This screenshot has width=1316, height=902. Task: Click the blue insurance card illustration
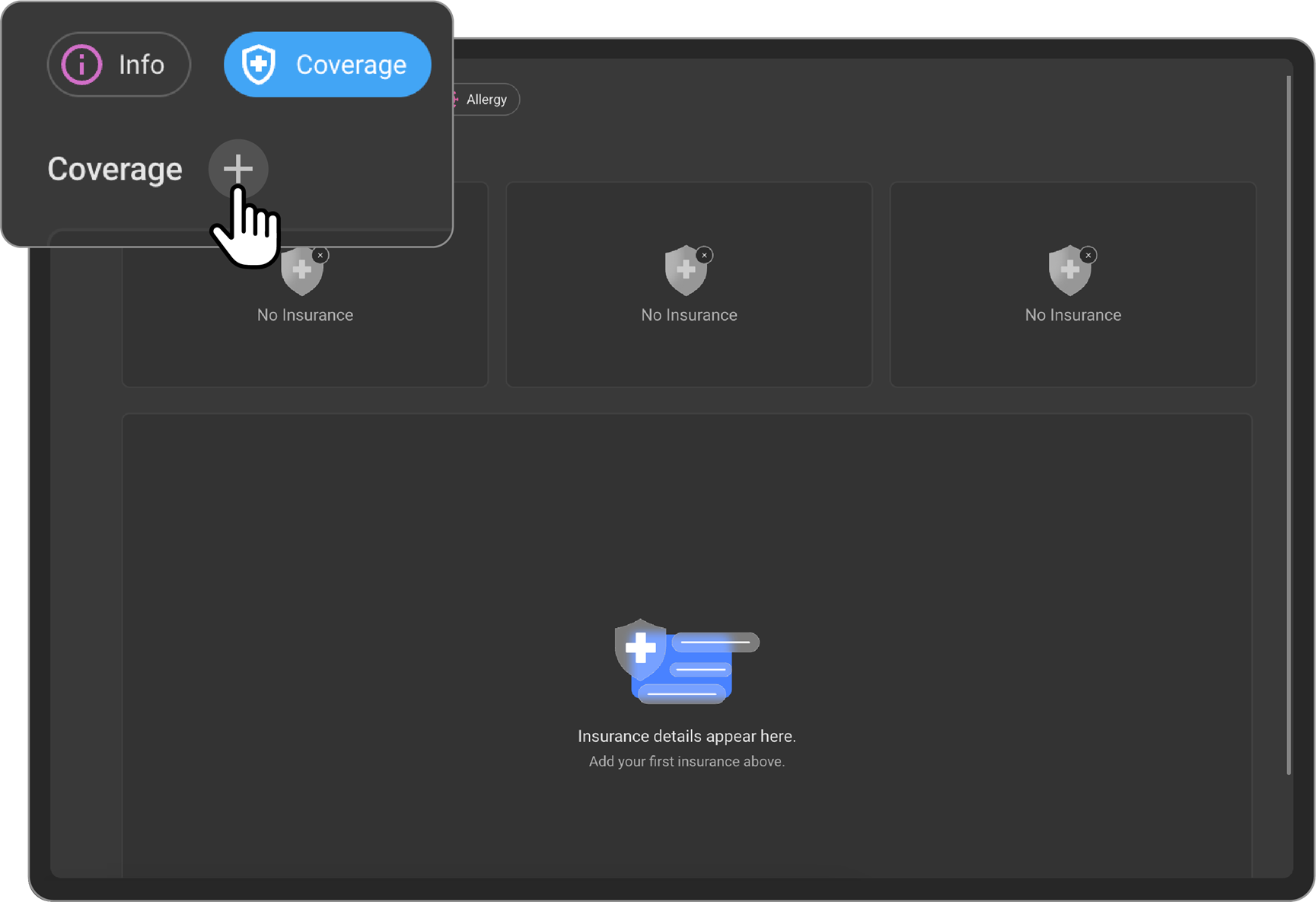pos(686,662)
